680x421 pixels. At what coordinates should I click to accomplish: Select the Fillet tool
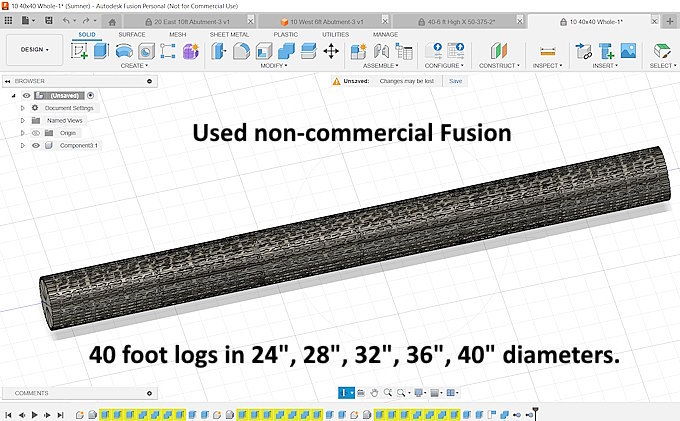(x=241, y=51)
